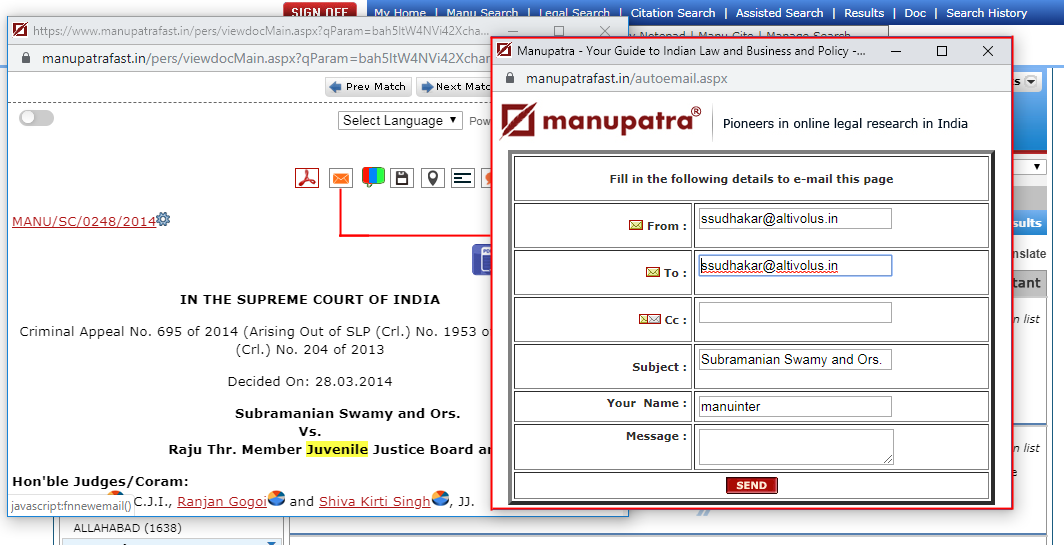Click inside the Message text area

pos(794,446)
